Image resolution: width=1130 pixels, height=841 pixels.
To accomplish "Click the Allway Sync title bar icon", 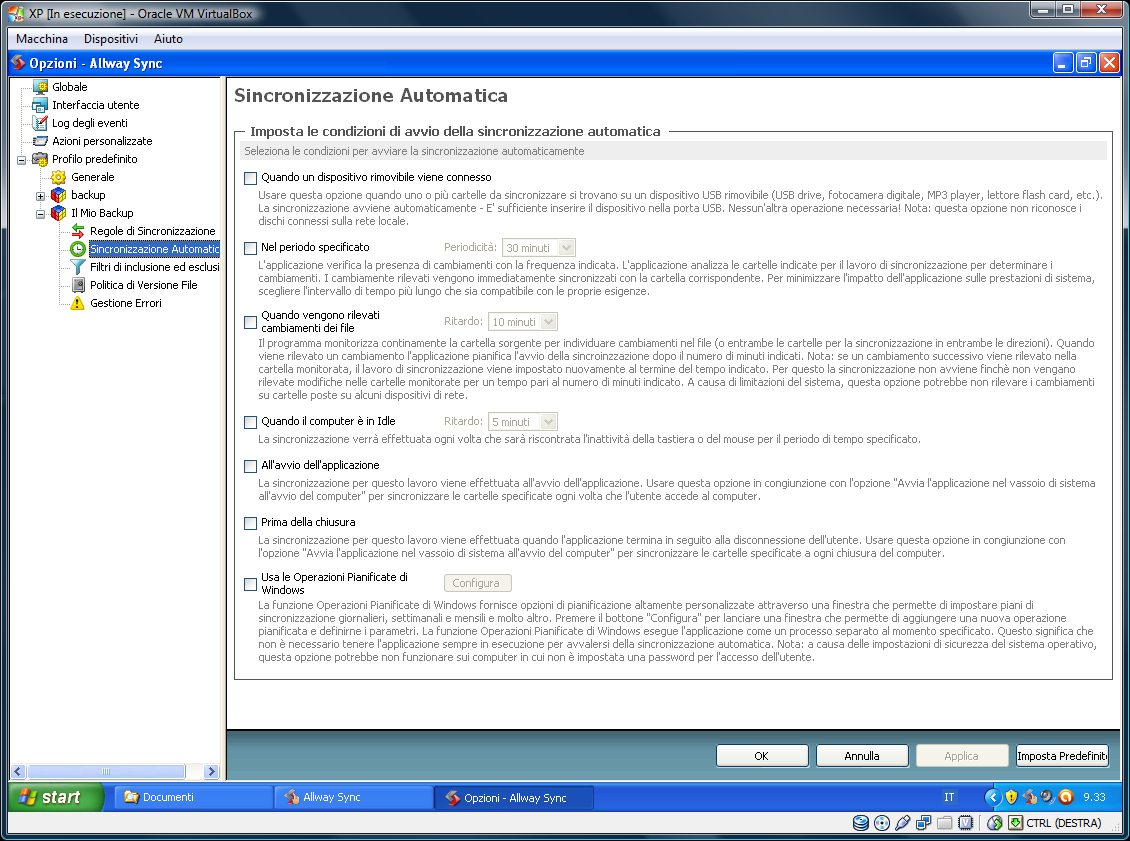I will click(x=19, y=63).
